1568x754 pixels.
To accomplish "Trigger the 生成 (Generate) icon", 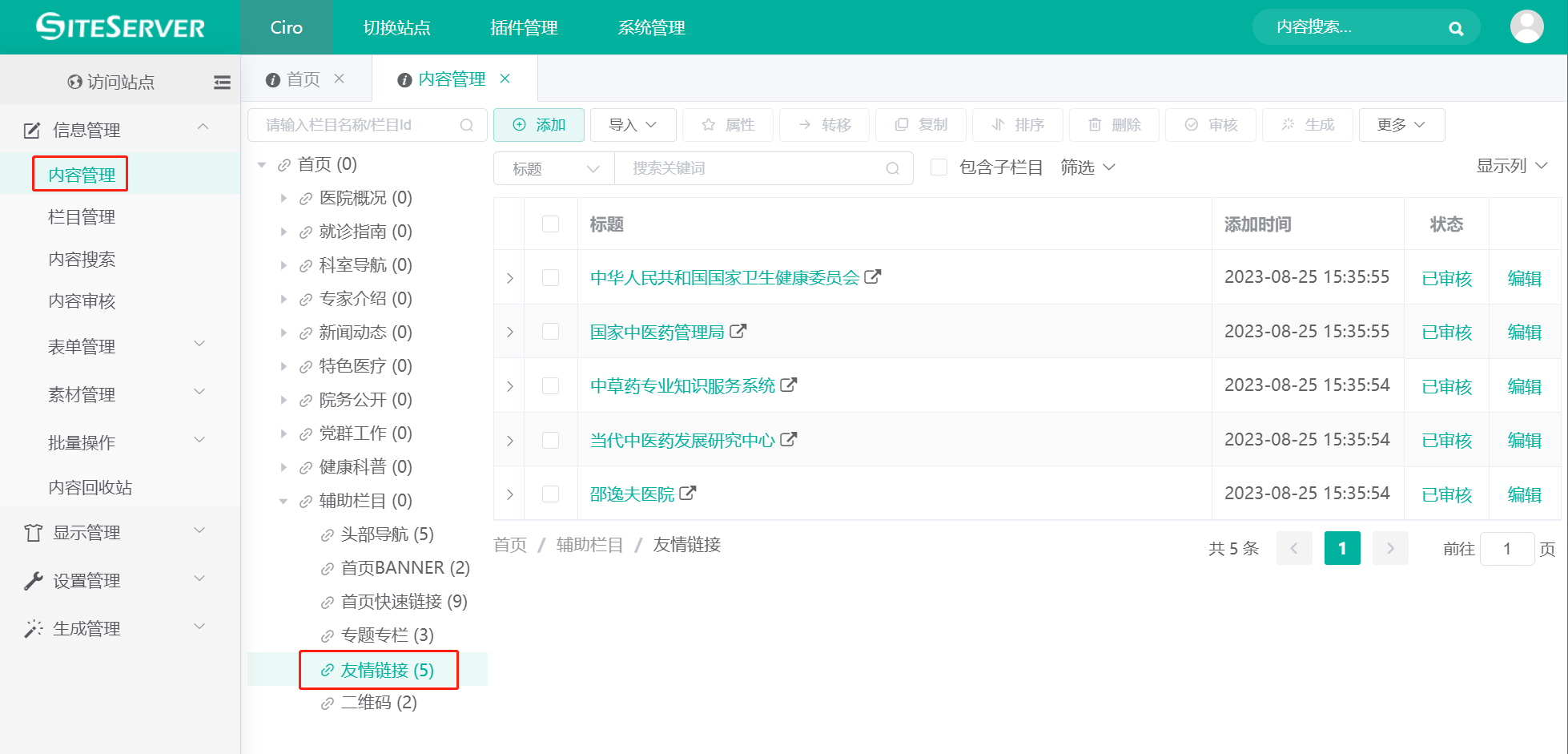I will point(1288,125).
